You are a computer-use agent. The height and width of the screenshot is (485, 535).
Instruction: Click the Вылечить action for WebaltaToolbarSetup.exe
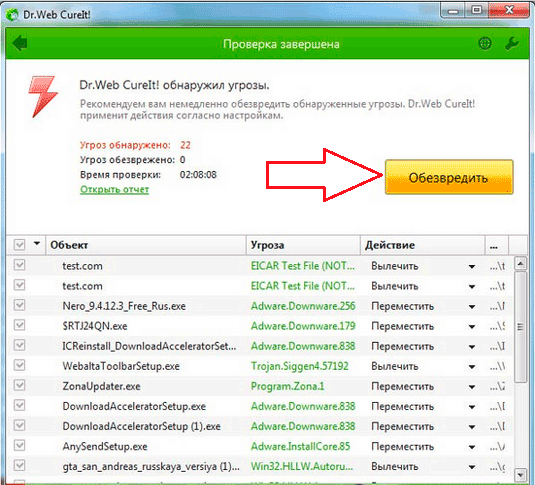pos(395,366)
